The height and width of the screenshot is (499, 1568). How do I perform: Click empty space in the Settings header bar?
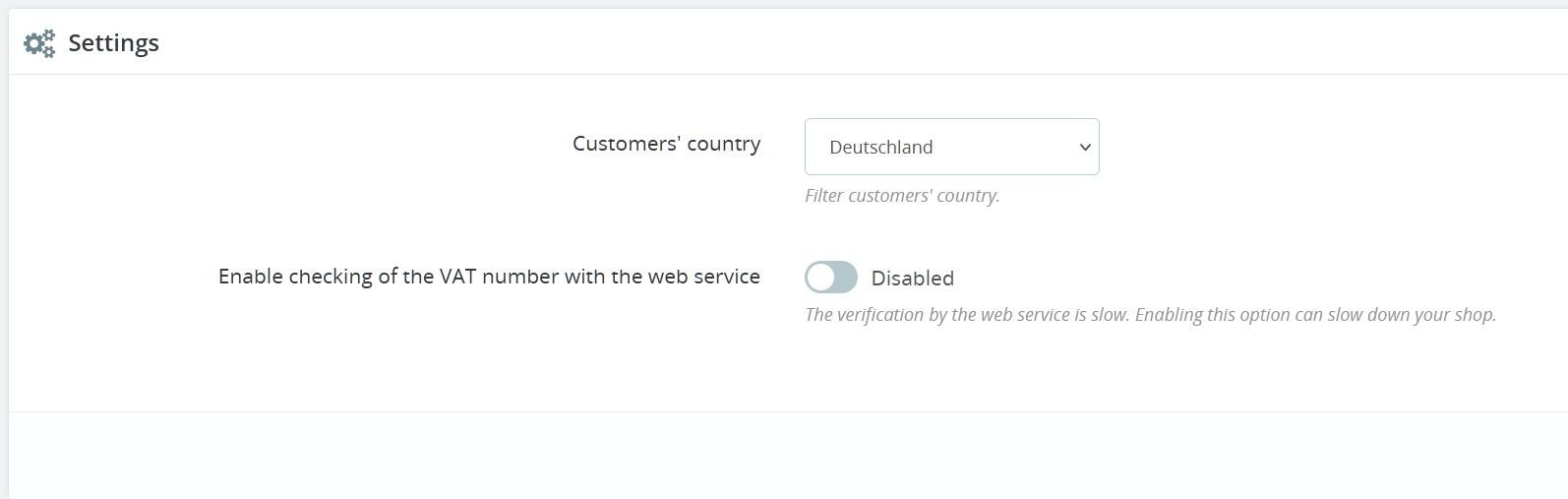click(x=787, y=43)
